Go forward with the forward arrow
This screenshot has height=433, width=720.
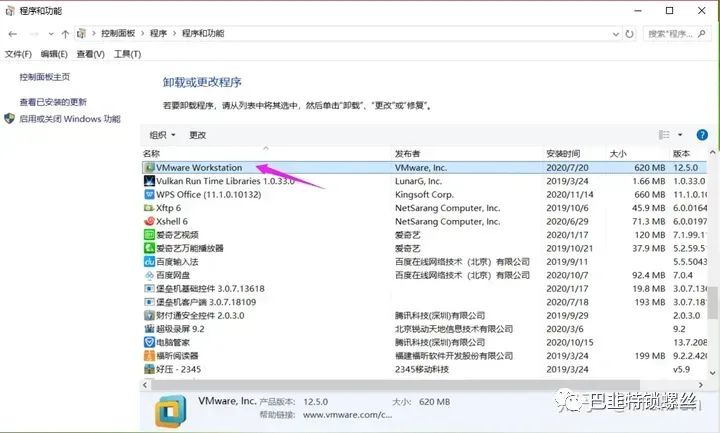(34, 34)
